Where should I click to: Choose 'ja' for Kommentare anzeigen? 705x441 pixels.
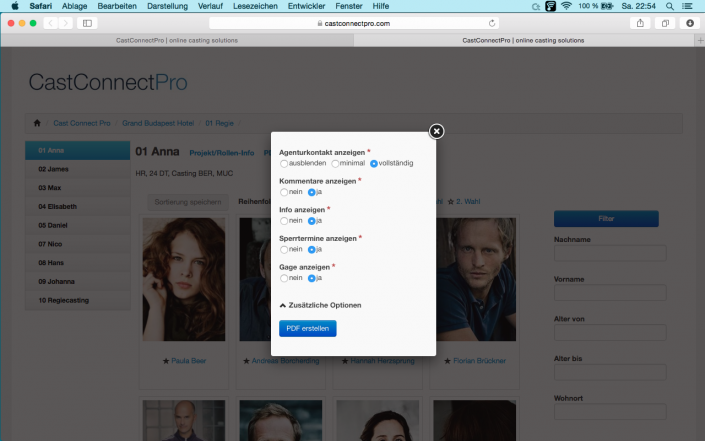(312, 192)
